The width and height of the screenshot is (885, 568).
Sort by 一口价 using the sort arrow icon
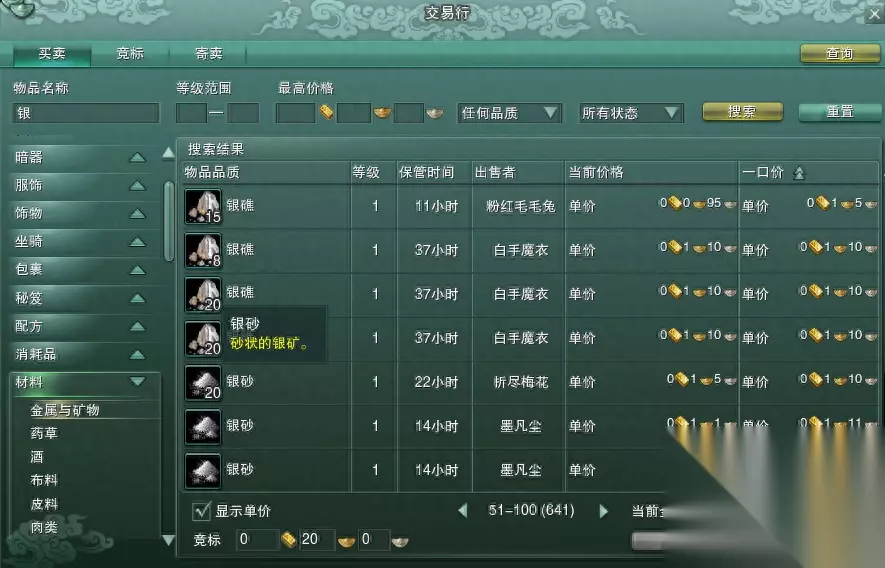coord(799,173)
